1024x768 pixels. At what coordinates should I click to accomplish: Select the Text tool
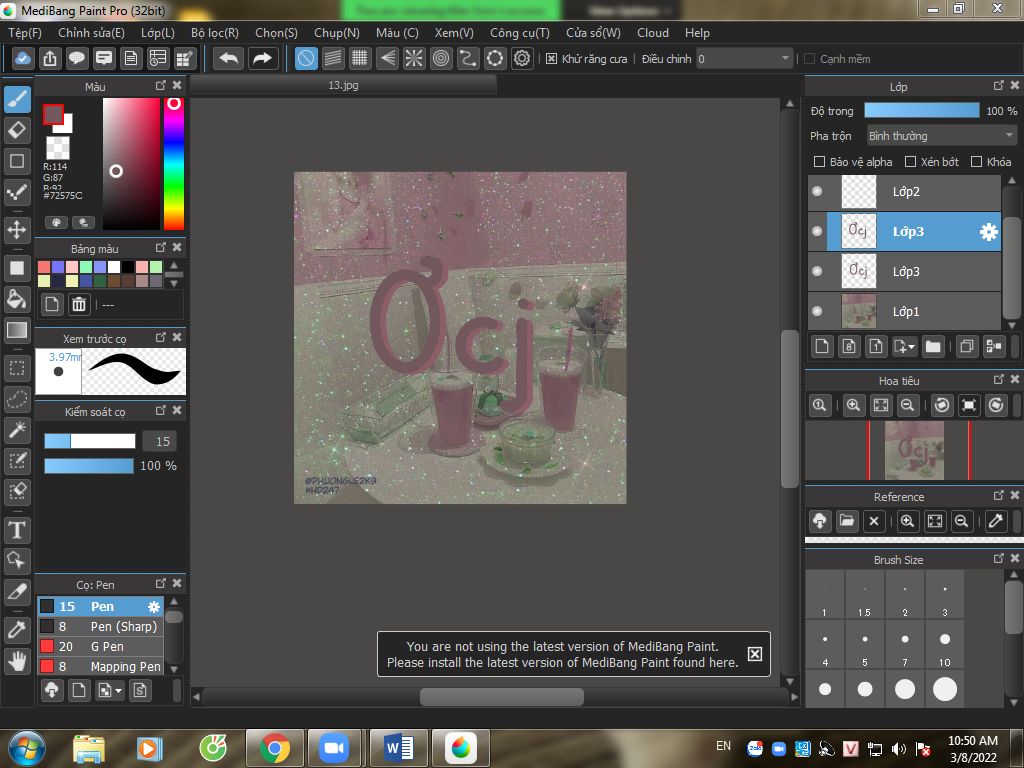coord(17,530)
